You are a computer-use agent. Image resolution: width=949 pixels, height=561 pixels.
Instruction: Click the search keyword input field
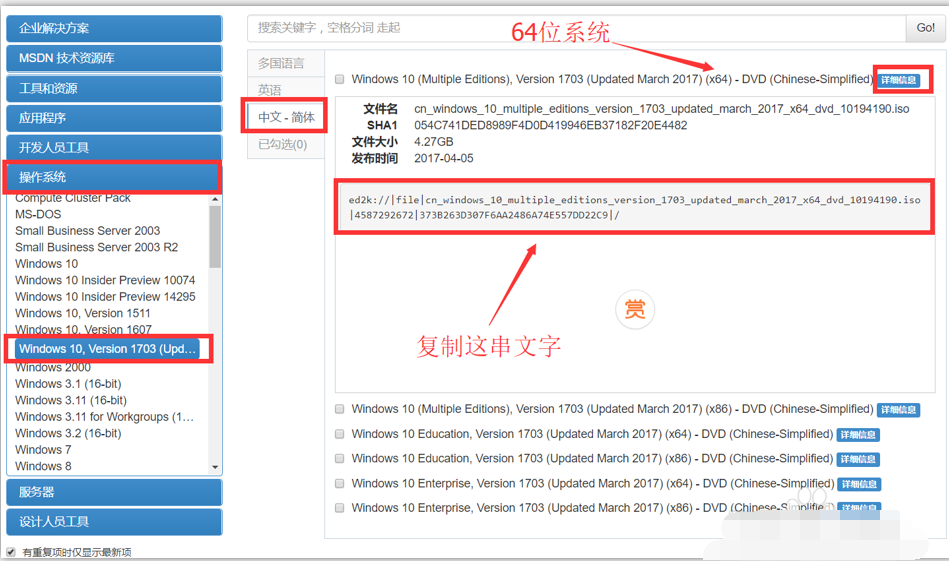click(x=575, y=28)
